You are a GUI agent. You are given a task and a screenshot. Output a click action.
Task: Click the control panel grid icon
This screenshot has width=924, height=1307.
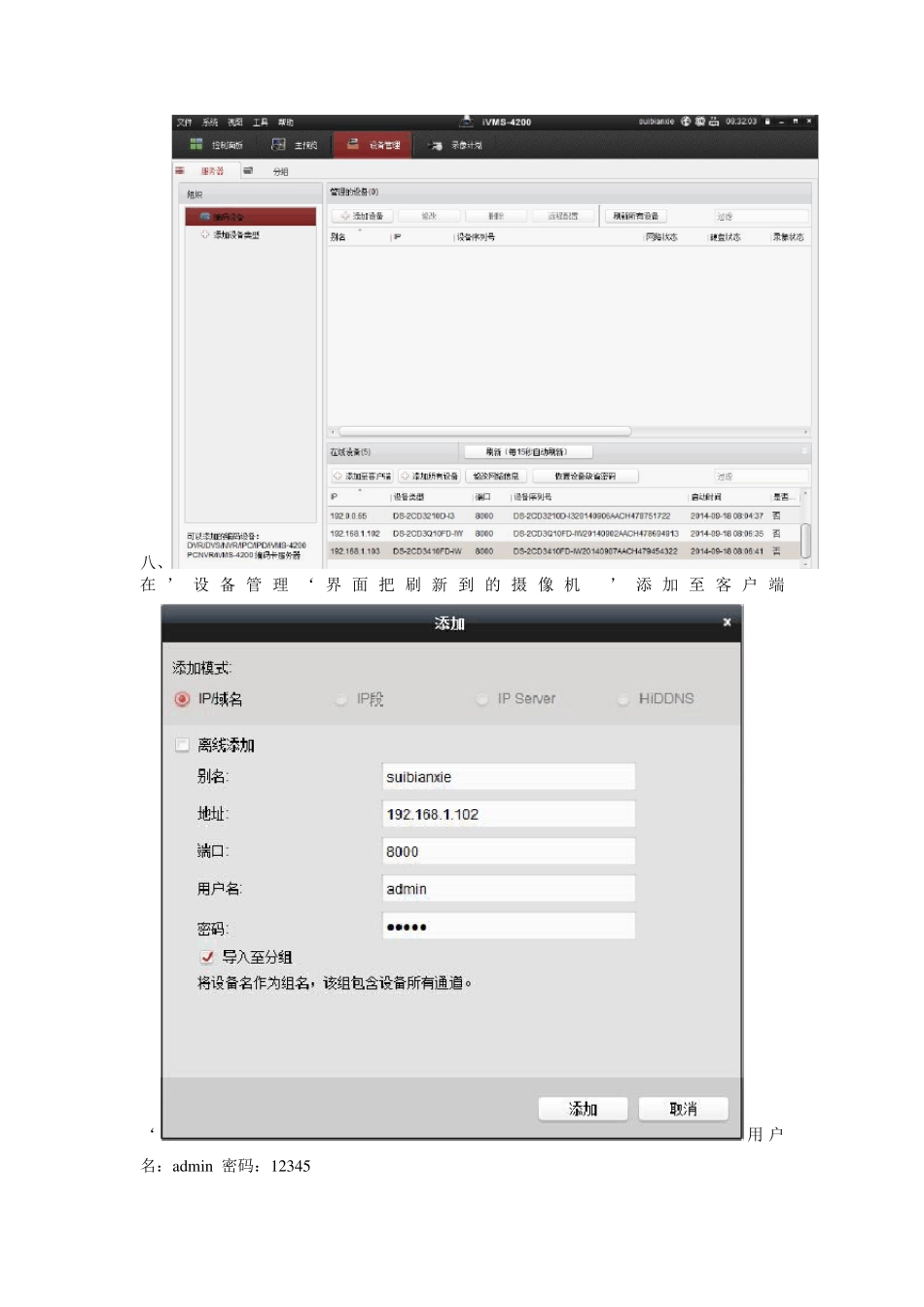tap(195, 144)
